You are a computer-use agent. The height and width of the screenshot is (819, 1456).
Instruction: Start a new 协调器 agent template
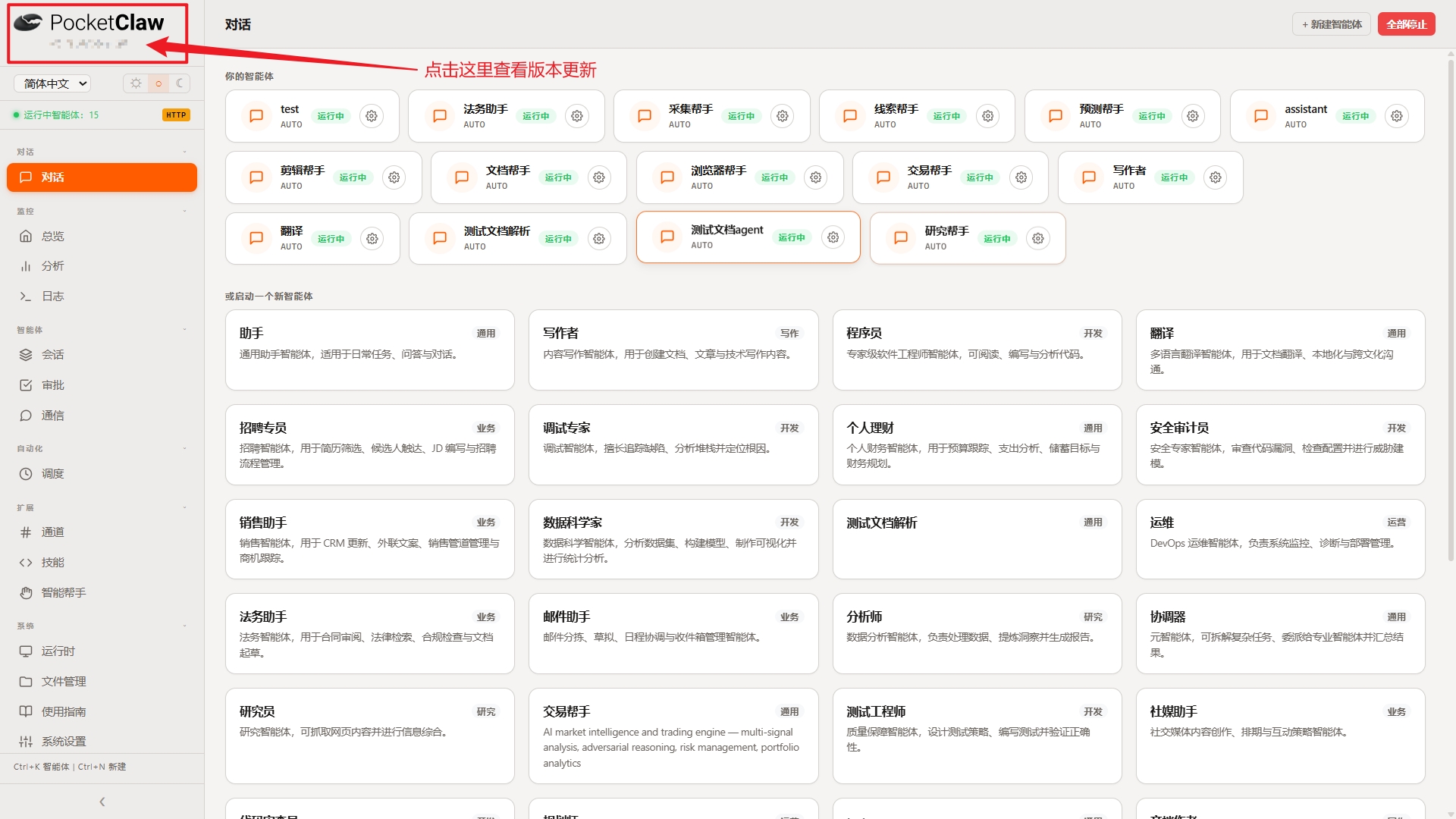1280,633
